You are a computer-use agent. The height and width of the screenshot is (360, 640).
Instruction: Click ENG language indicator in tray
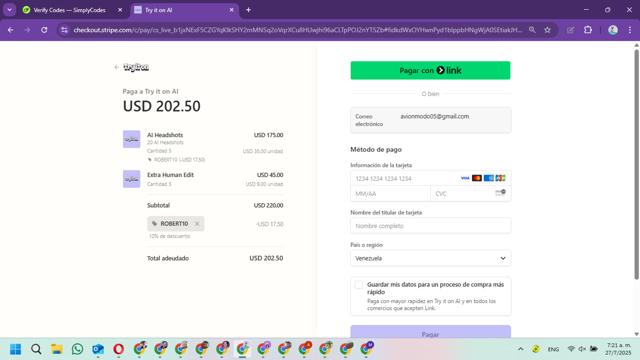(x=553, y=349)
